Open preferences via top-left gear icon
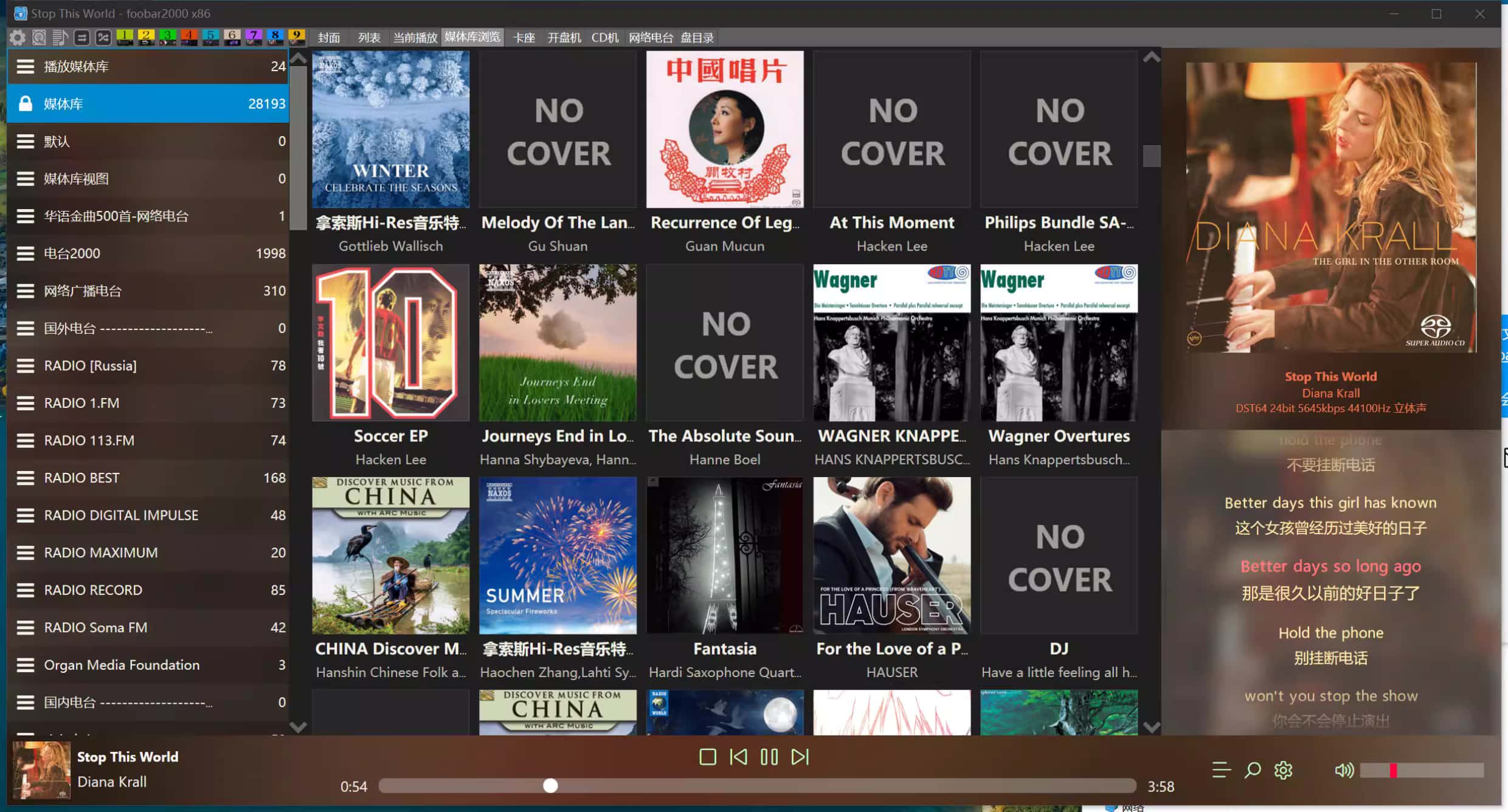This screenshot has height=812, width=1508. [x=17, y=38]
